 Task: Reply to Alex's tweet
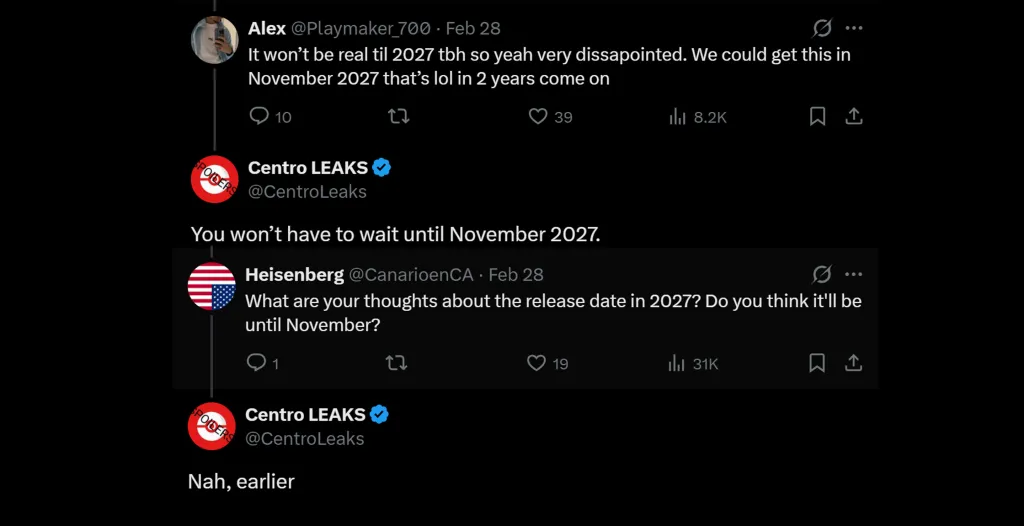tap(259, 117)
